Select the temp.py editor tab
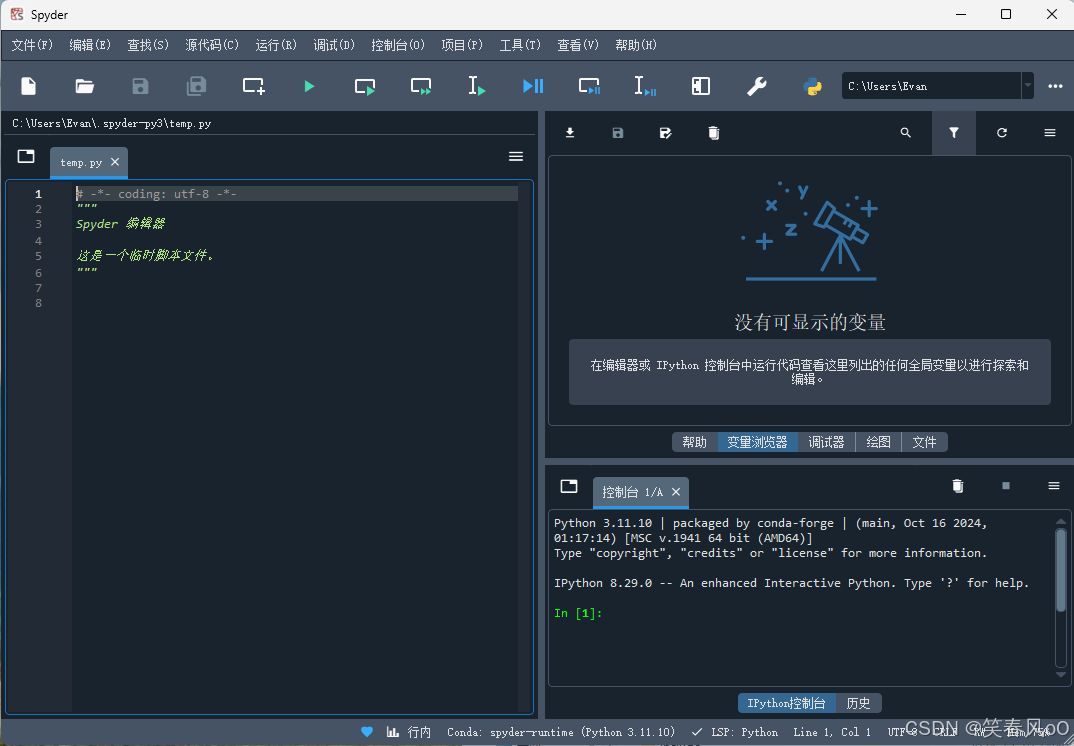1074x746 pixels. (x=81, y=162)
